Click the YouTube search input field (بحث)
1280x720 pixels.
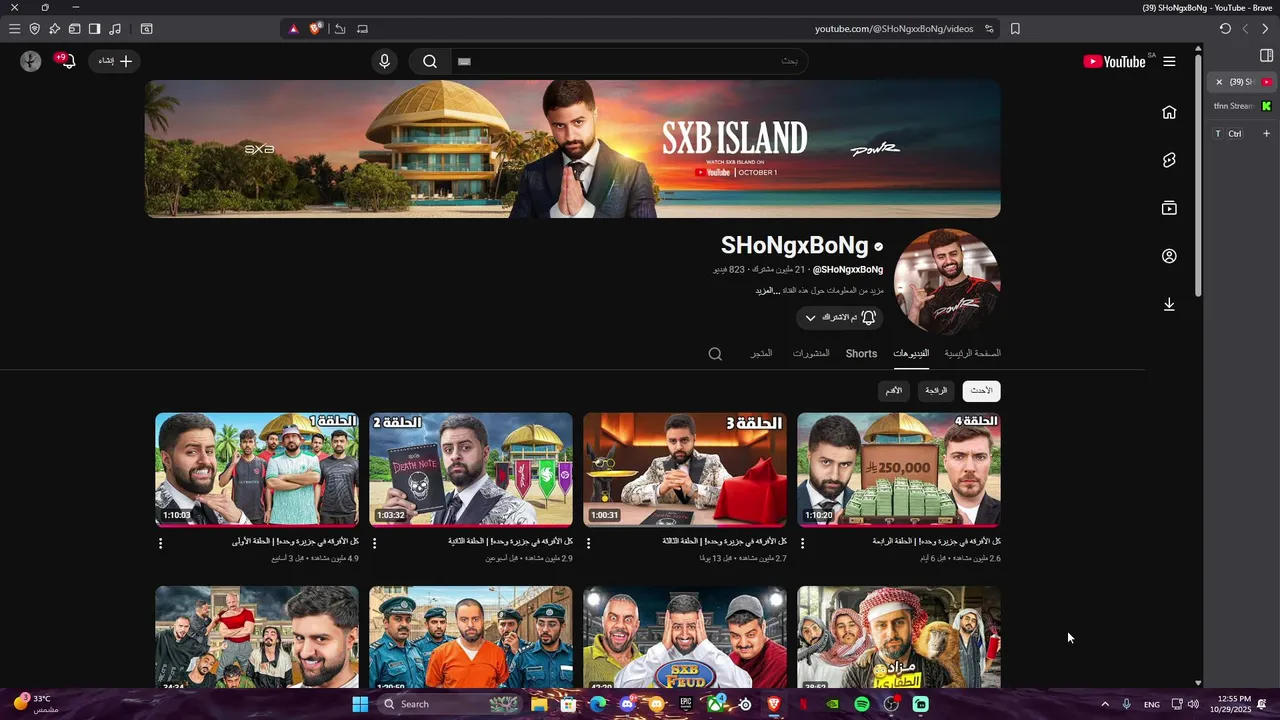point(630,61)
